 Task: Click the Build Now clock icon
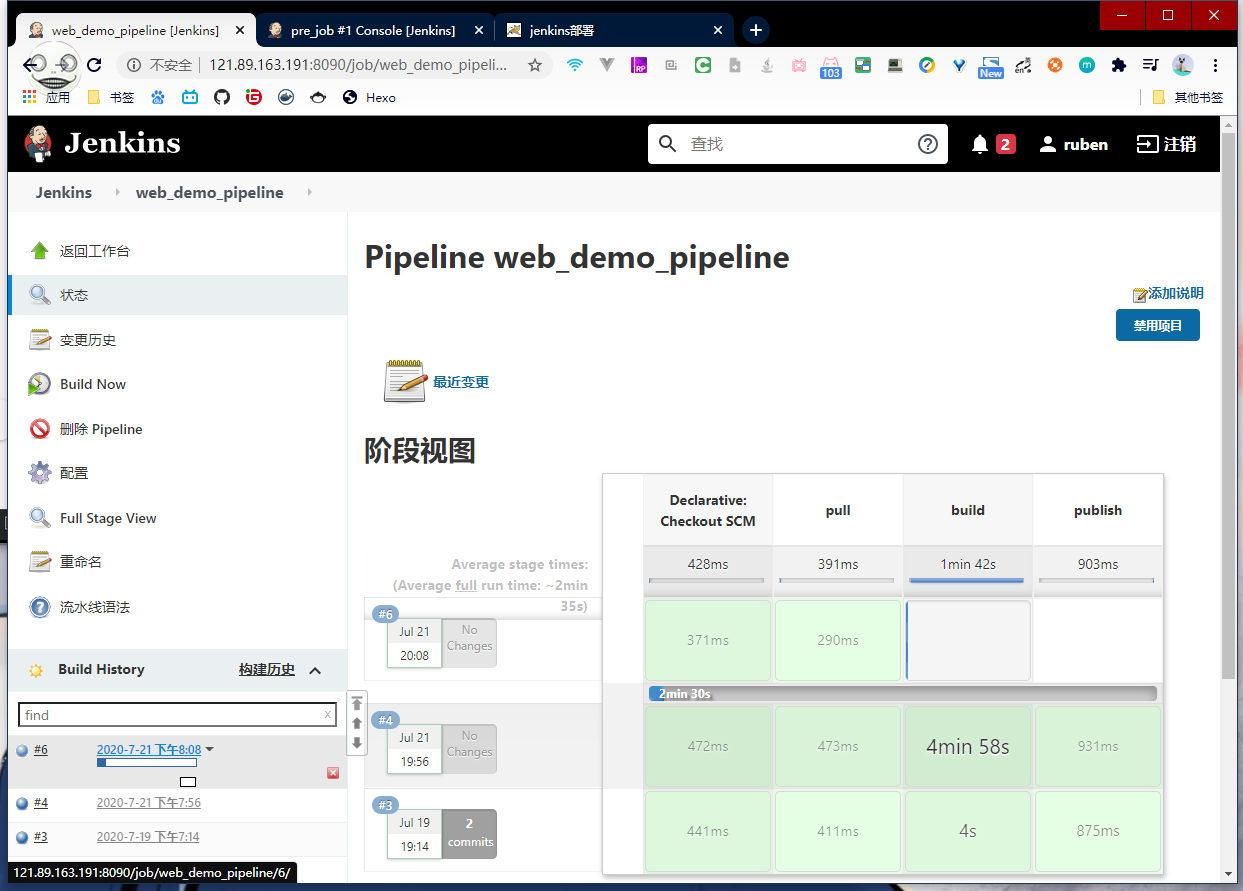pos(39,384)
